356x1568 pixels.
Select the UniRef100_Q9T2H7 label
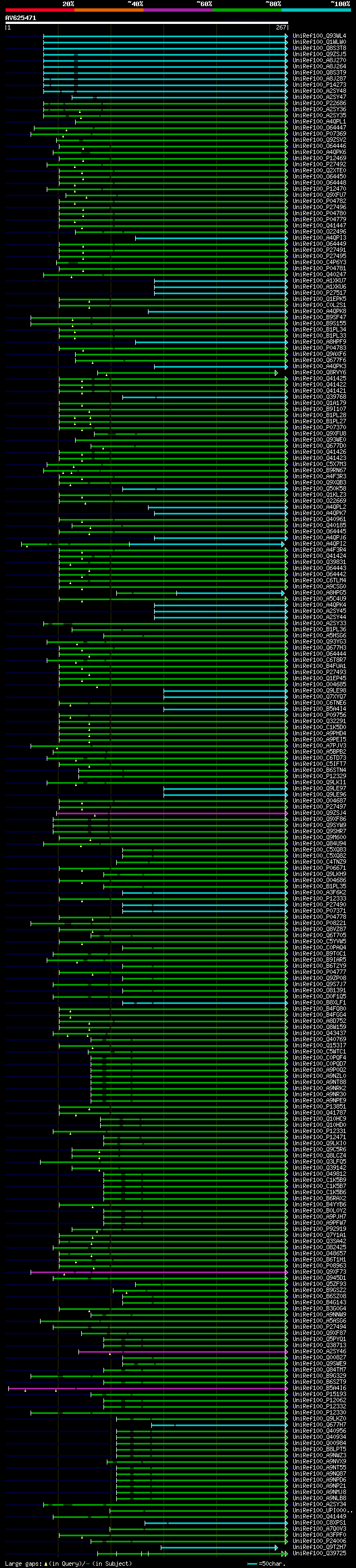(x=319, y=1547)
